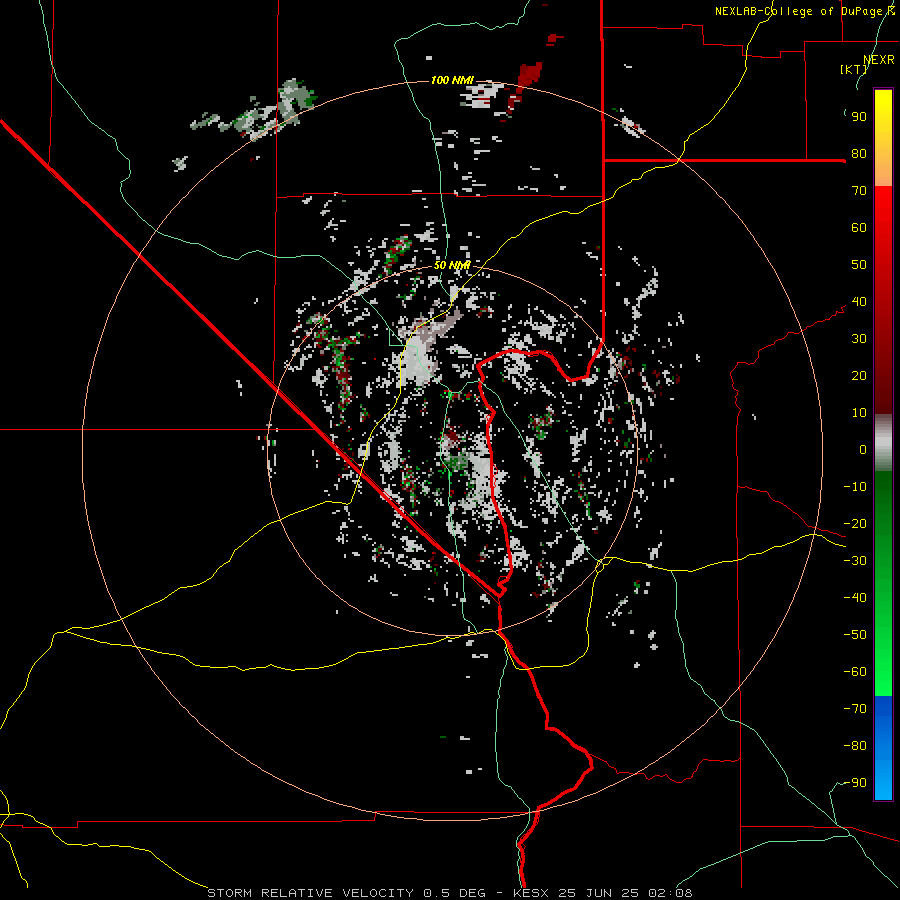The width and height of the screenshot is (900, 900).
Task: Select the -20 value on velocity scale
Action: [855, 524]
